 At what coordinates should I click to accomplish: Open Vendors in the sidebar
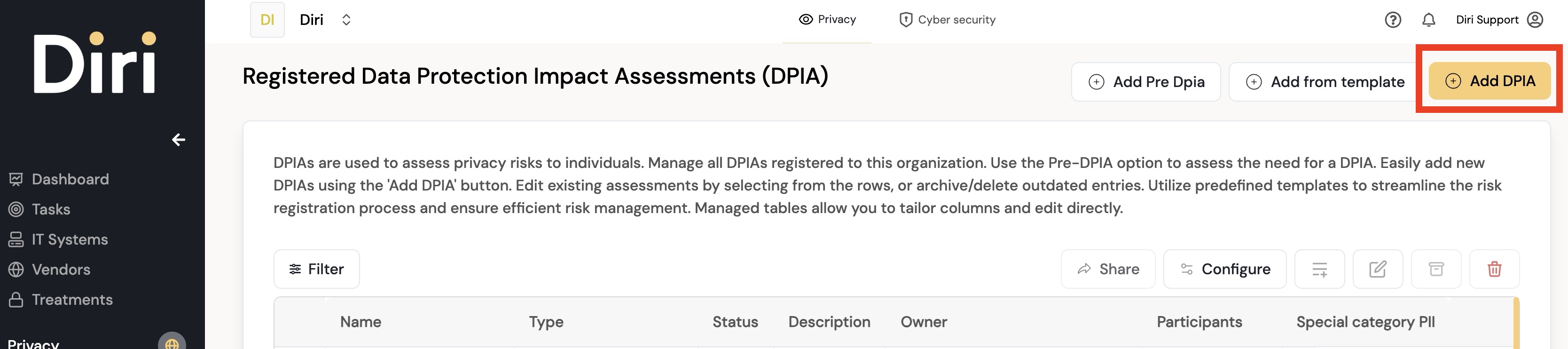coord(49,270)
